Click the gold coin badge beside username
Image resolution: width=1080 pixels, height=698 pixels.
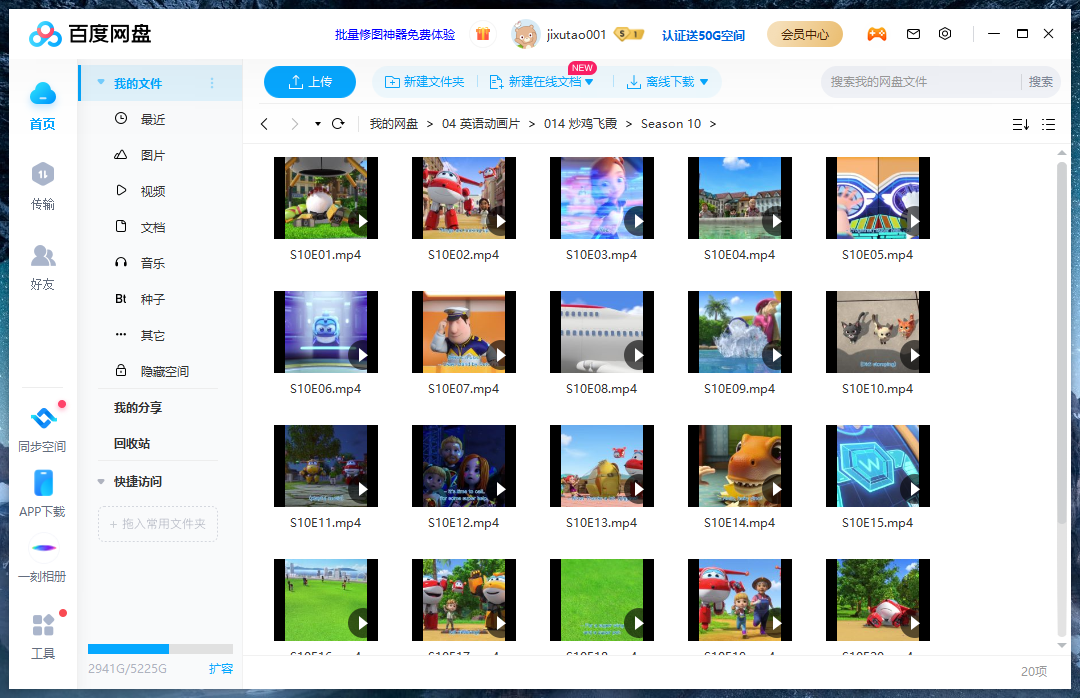point(628,34)
